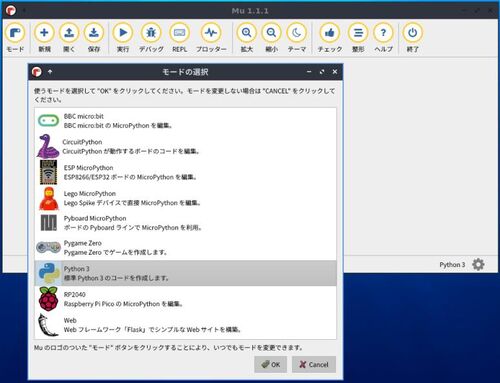
Task: Dismiss the dialog with Cancel
Action: pyautogui.click(x=314, y=365)
